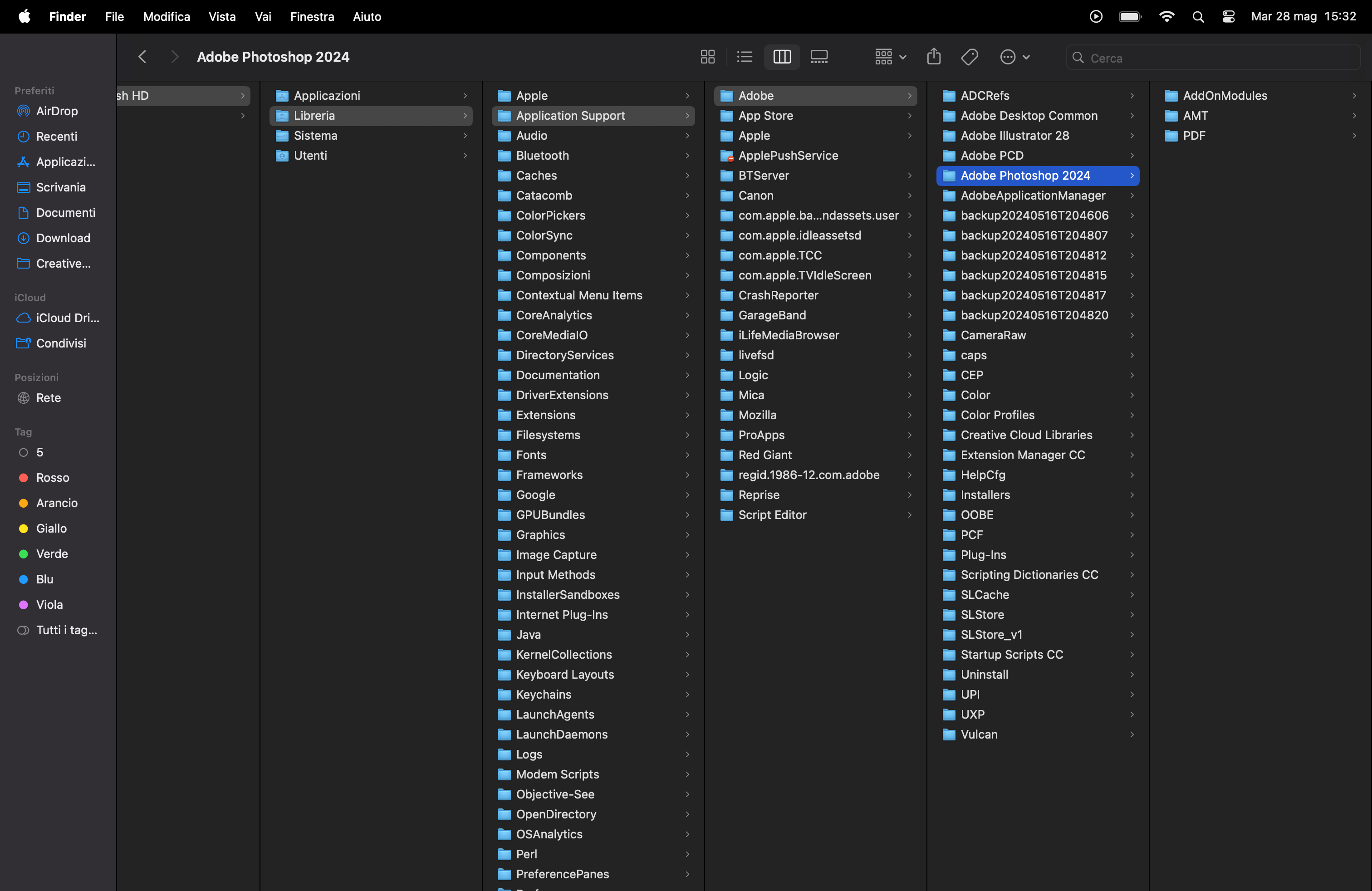
Task: Click the Cerca search field
Action: pos(1213,58)
